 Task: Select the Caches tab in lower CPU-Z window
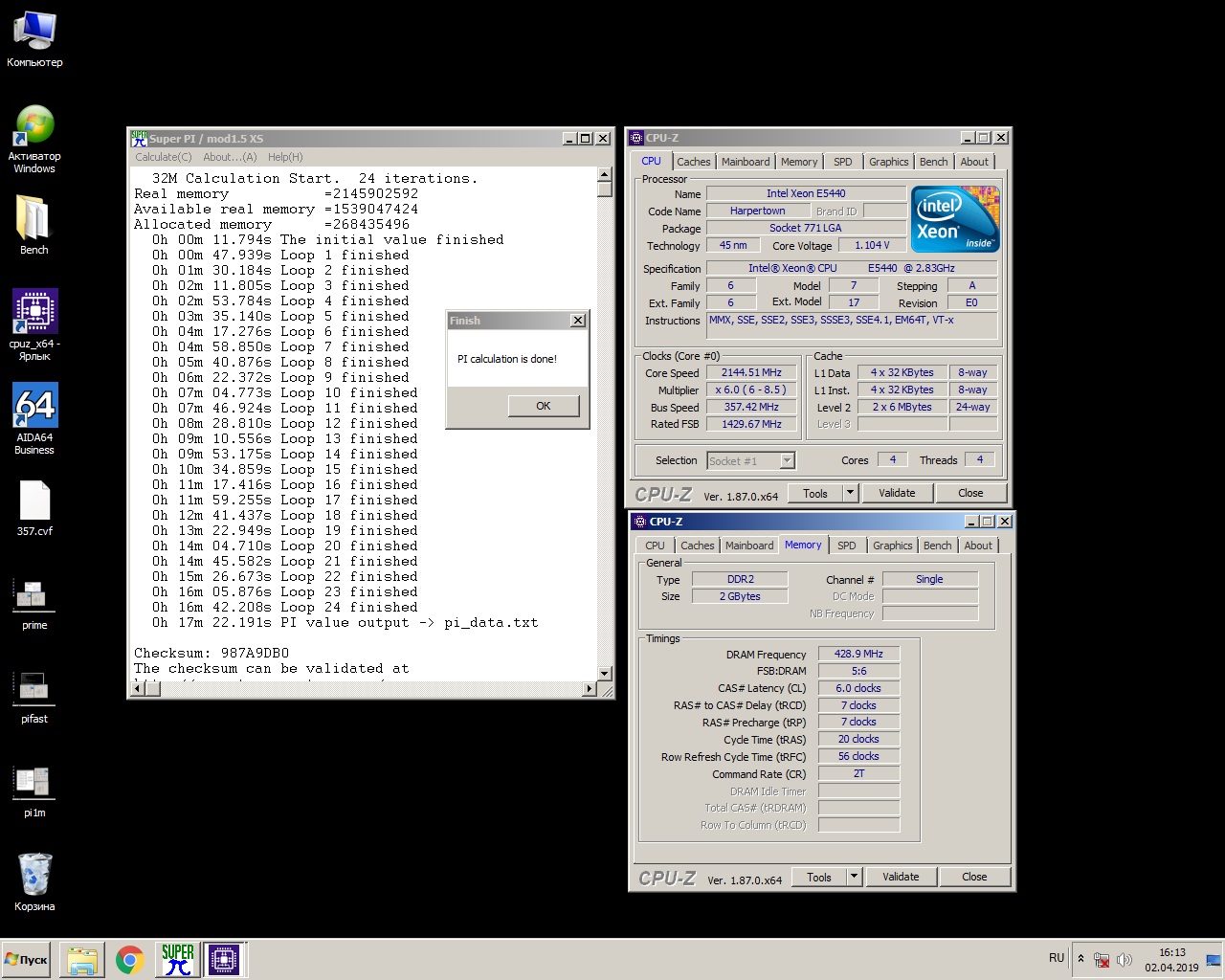pyautogui.click(x=698, y=546)
